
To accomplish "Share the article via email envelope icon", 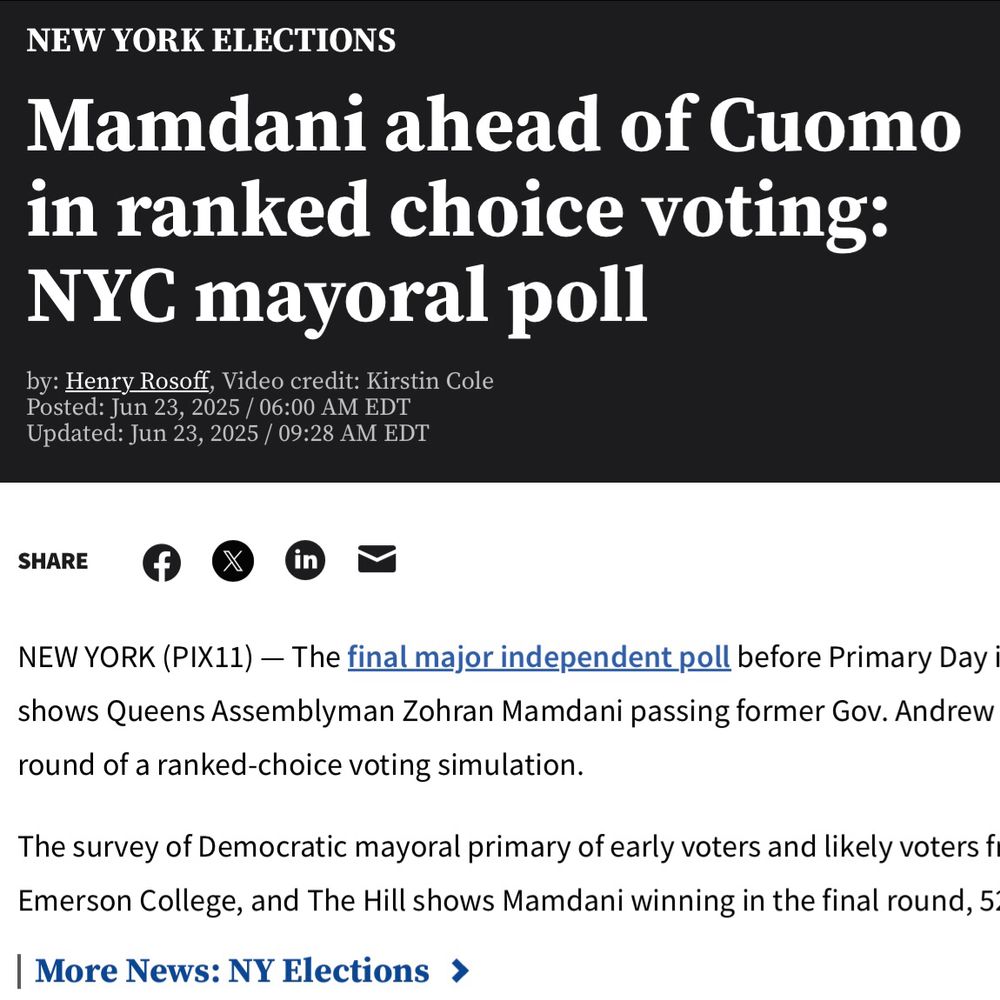I will [377, 559].
